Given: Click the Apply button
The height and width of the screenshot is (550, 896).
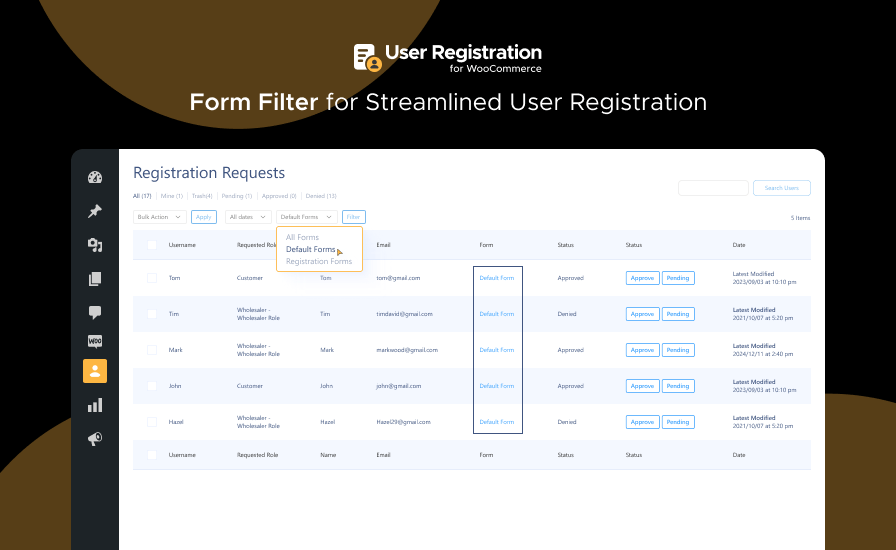Looking at the screenshot, I should (x=203, y=217).
